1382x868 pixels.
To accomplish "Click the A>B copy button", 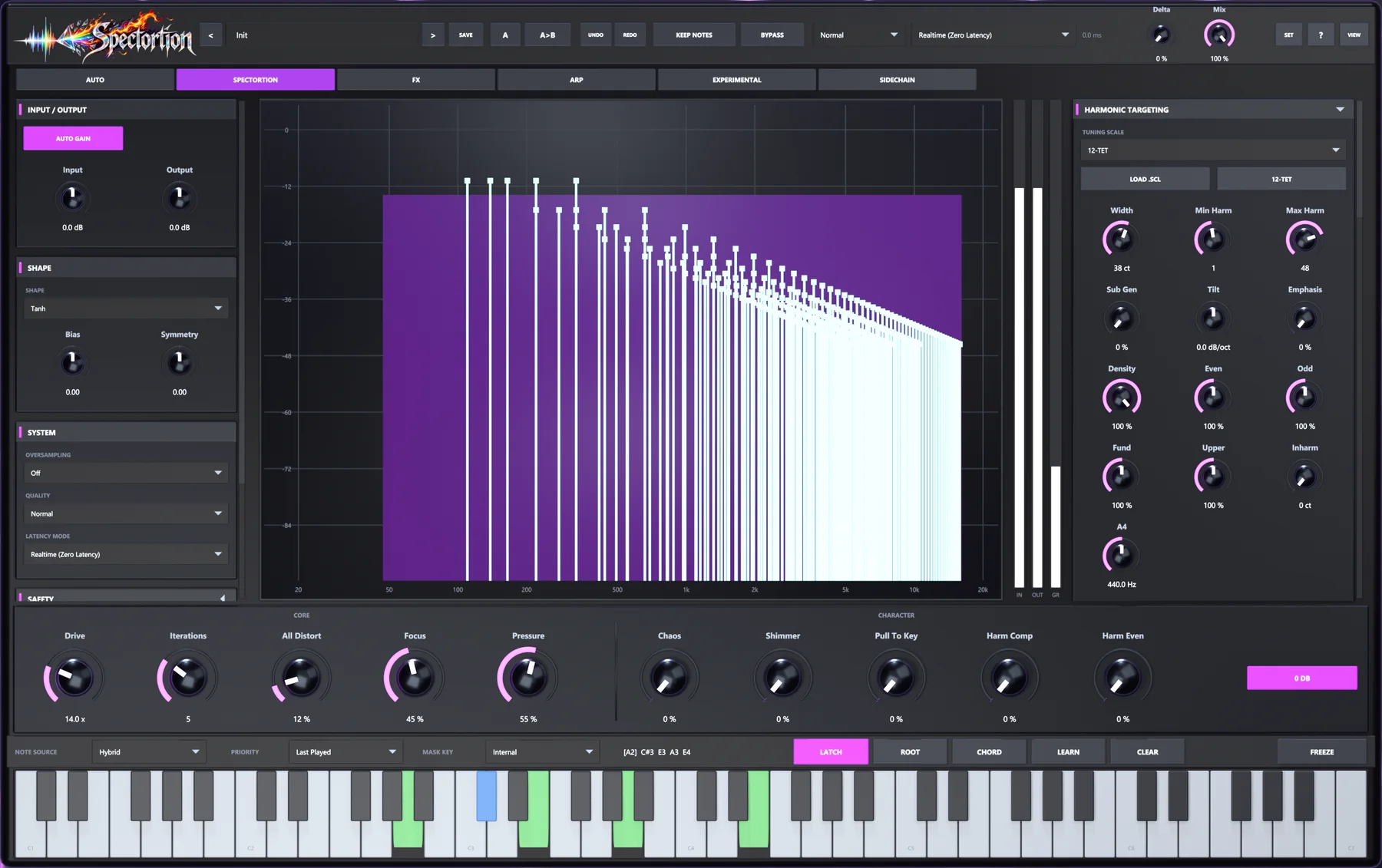I will coord(547,35).
